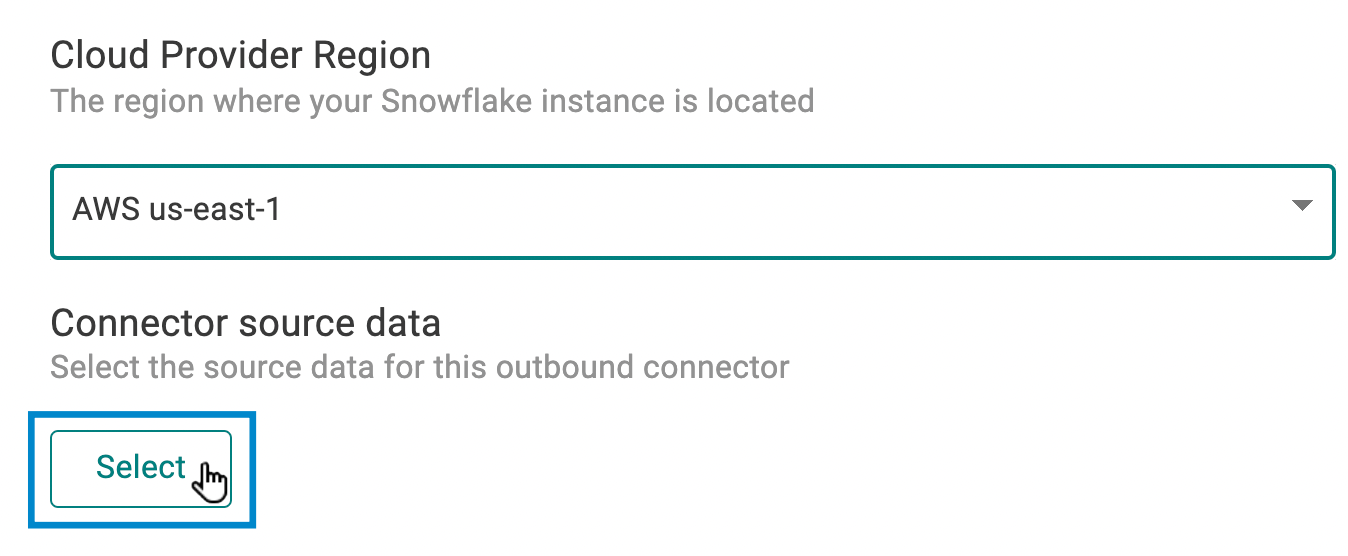This screenshot has height=556, width=1348.
Task: Click the Select button for source data
Action: [141, 468]
